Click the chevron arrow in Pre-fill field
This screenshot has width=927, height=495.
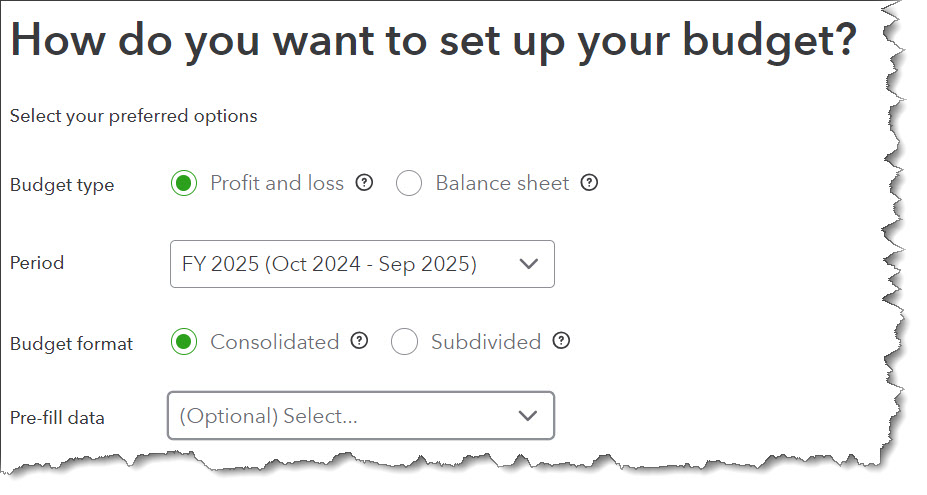tap(528, 416)
